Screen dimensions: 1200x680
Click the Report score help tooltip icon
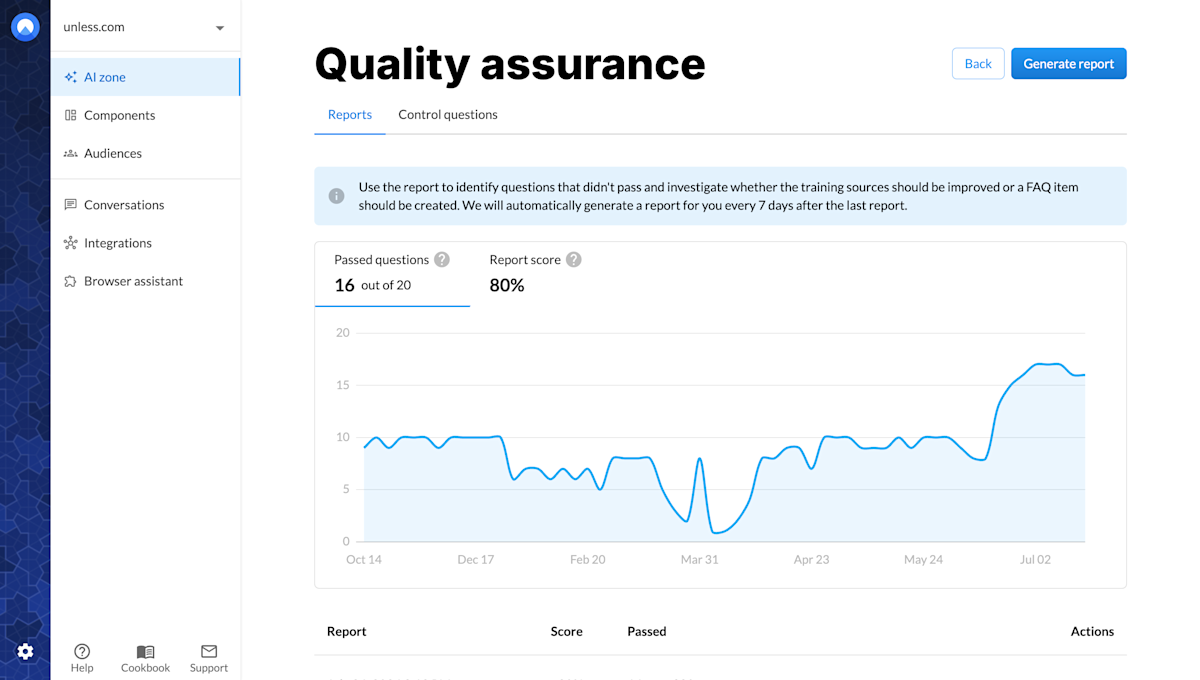pyautogui.click(x=573, y=259)
